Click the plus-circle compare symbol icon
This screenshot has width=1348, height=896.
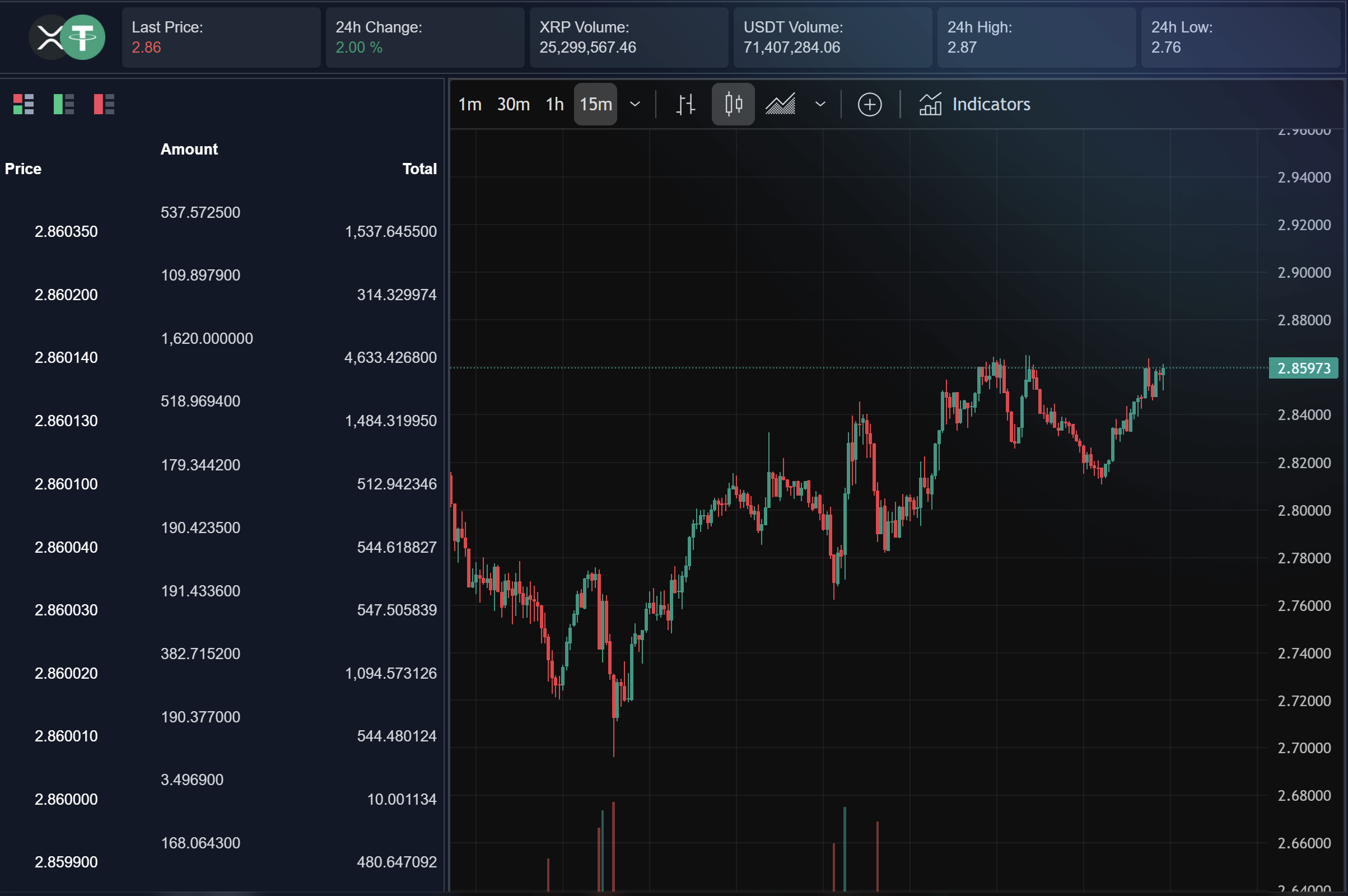pos(869,104)
